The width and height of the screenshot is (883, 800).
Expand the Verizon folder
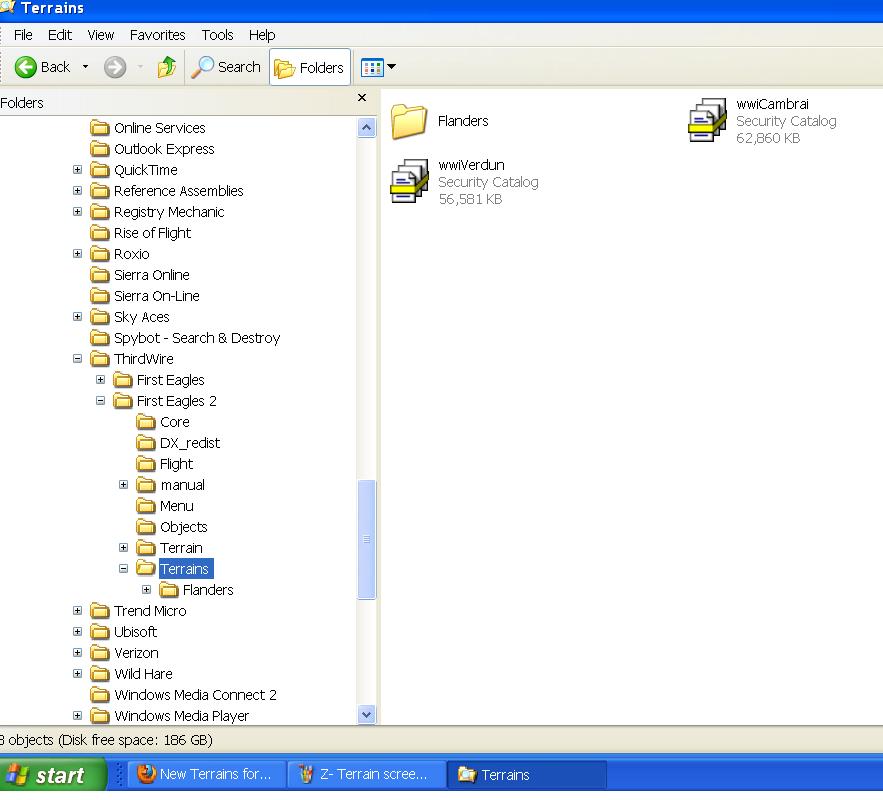point(78,652)
